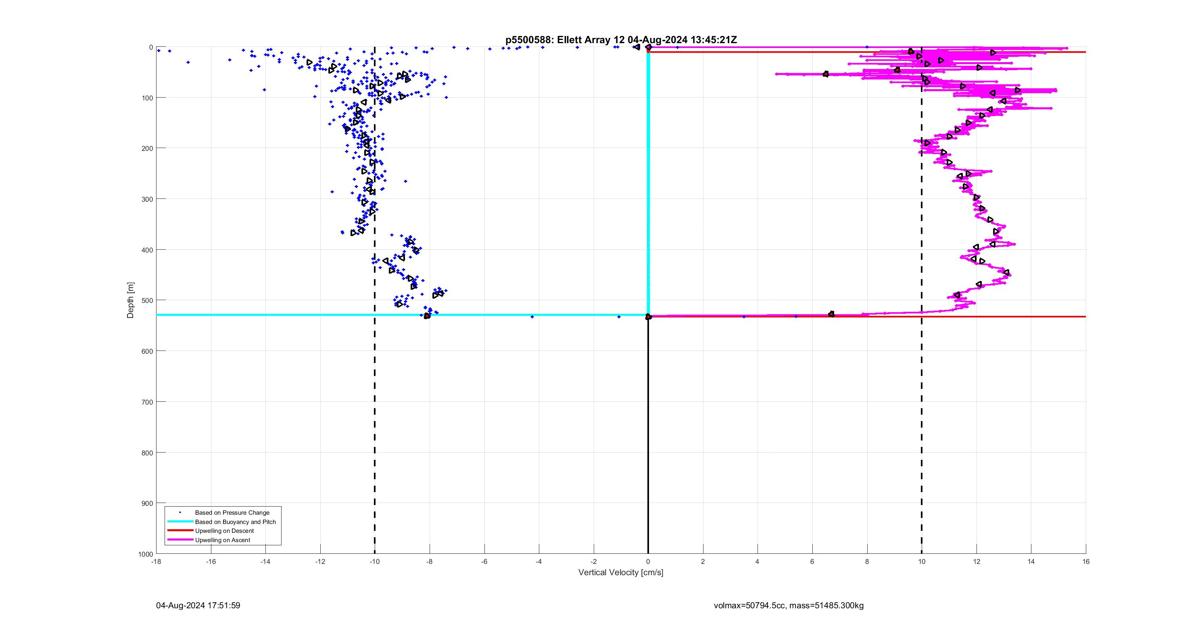
Task: Click the '800' depth tick label
Action: [146, 452]
